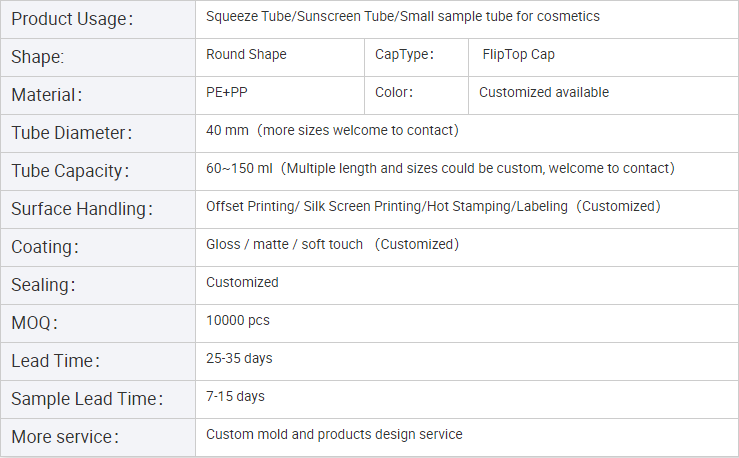The width and height of the screenshot is (739, 458).
Task: Click the 25-35 days lead time value
Action: tap(239, 358)
